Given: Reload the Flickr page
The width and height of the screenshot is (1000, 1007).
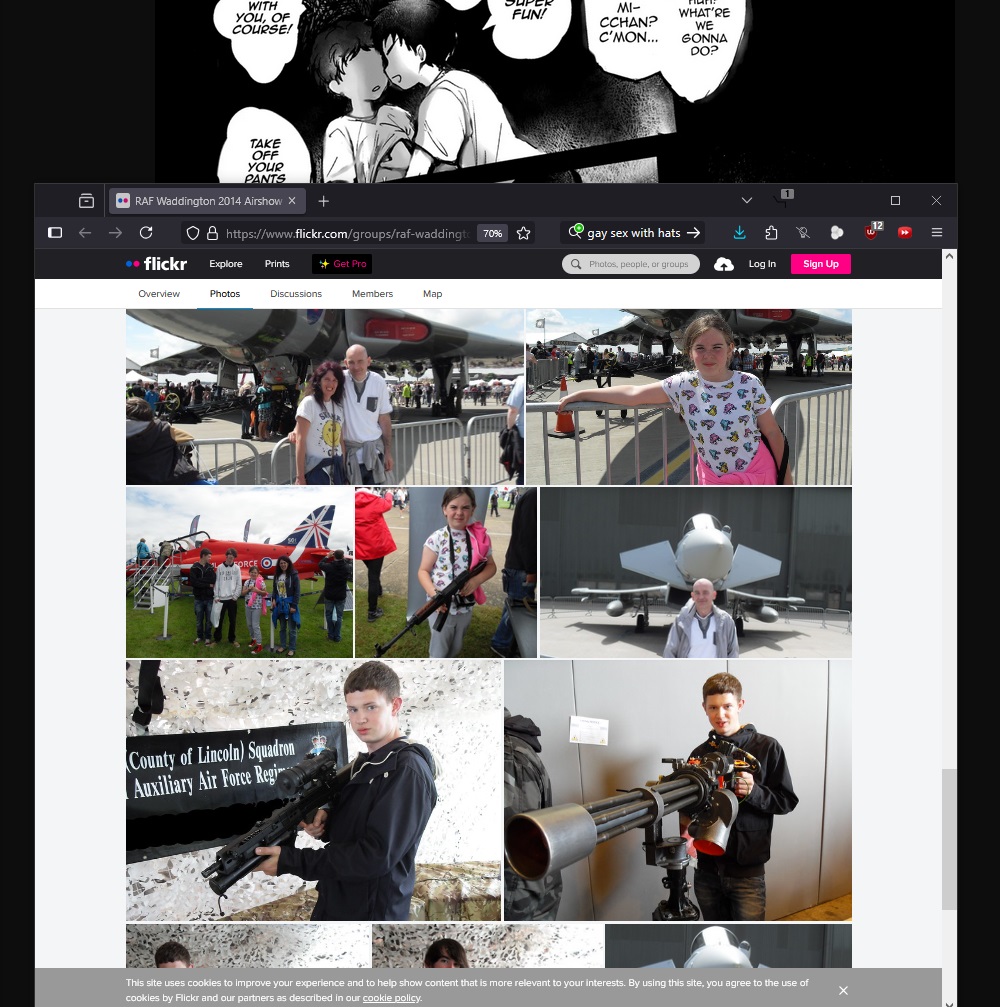Looking at the screenshot, I should point(146,232).
